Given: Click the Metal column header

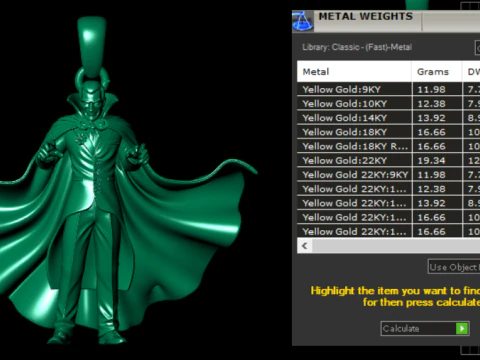Looking at the screenshot, I should [354, 72].
